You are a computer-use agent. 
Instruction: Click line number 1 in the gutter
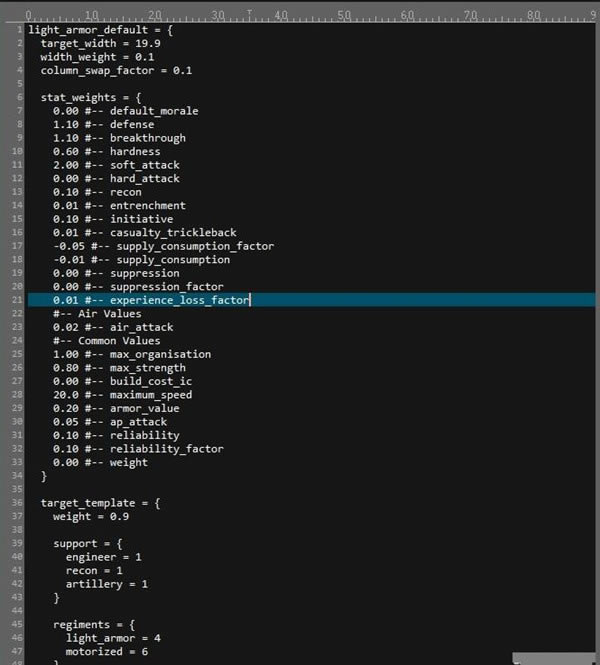[x=19, y=30]
